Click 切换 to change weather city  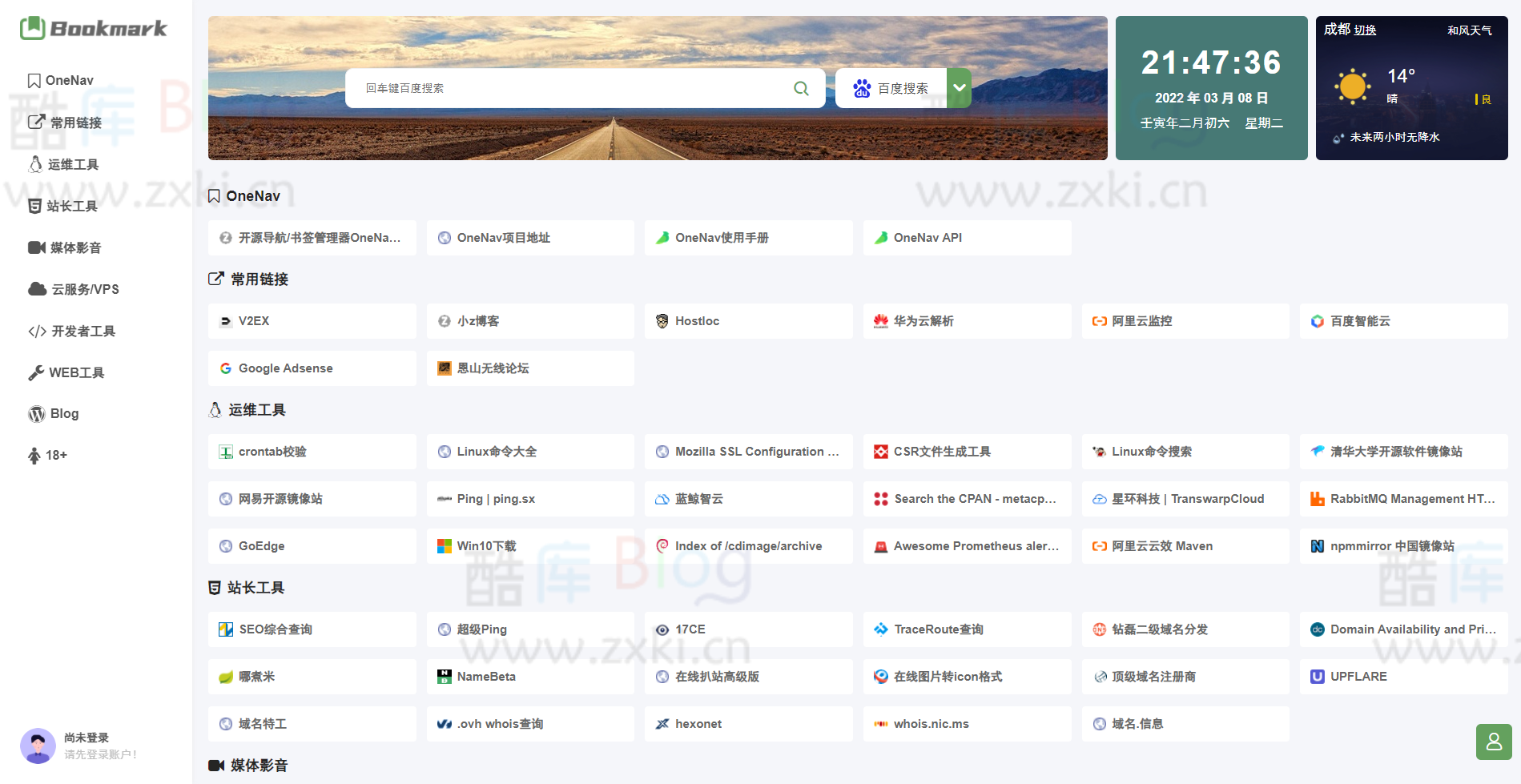coord(1364,30)
